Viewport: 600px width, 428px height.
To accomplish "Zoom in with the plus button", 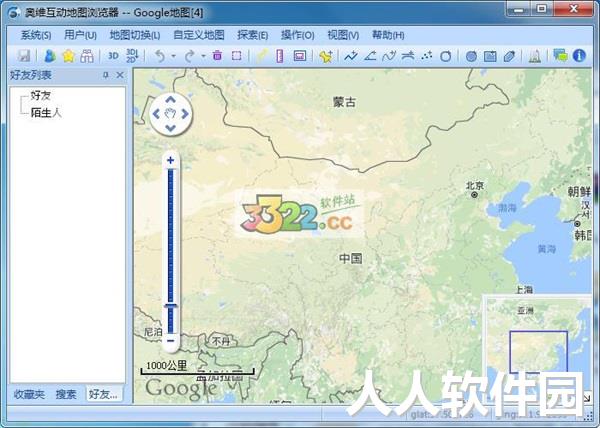I will [171, 160].
